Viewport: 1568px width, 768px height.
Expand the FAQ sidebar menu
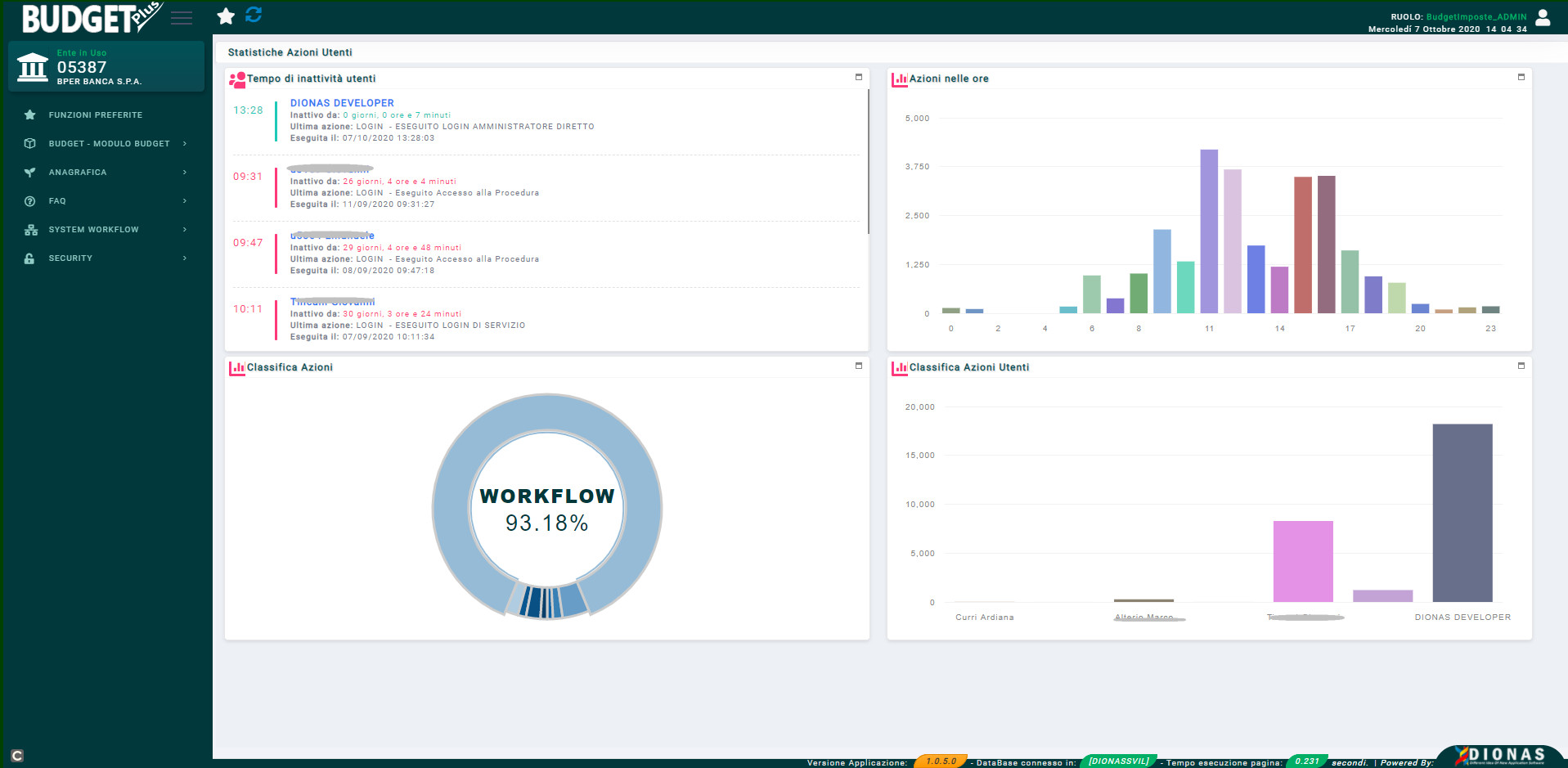57,201
